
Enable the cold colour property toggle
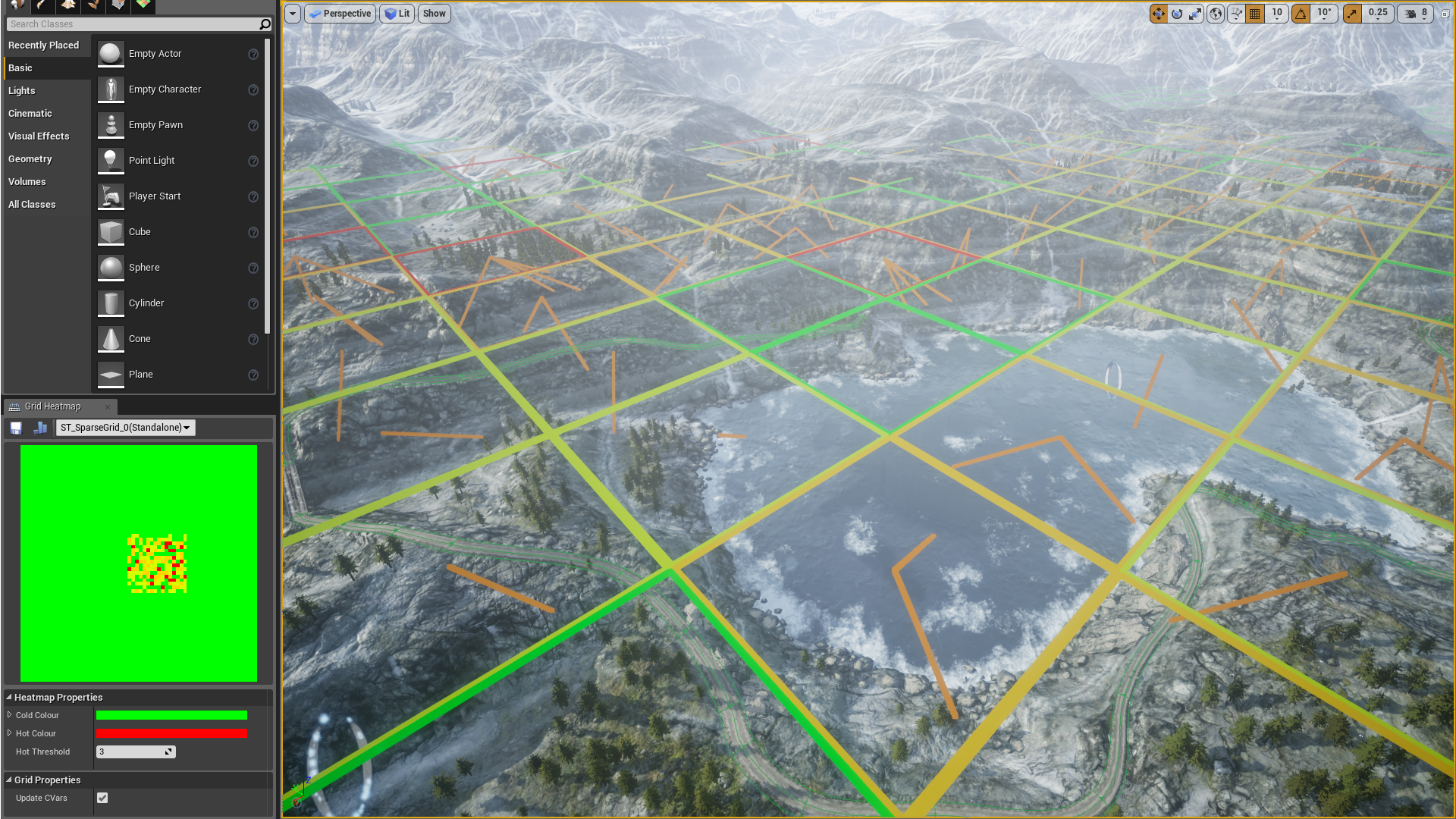(x=10, y=714)
